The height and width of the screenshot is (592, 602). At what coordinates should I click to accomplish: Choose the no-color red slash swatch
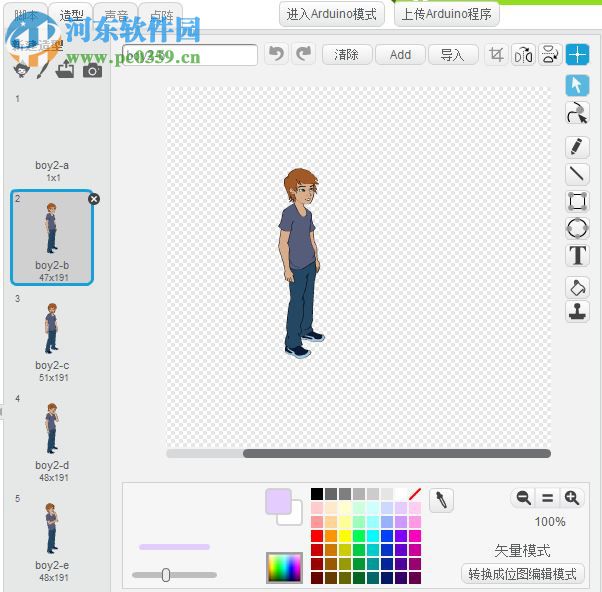(415, 494)
